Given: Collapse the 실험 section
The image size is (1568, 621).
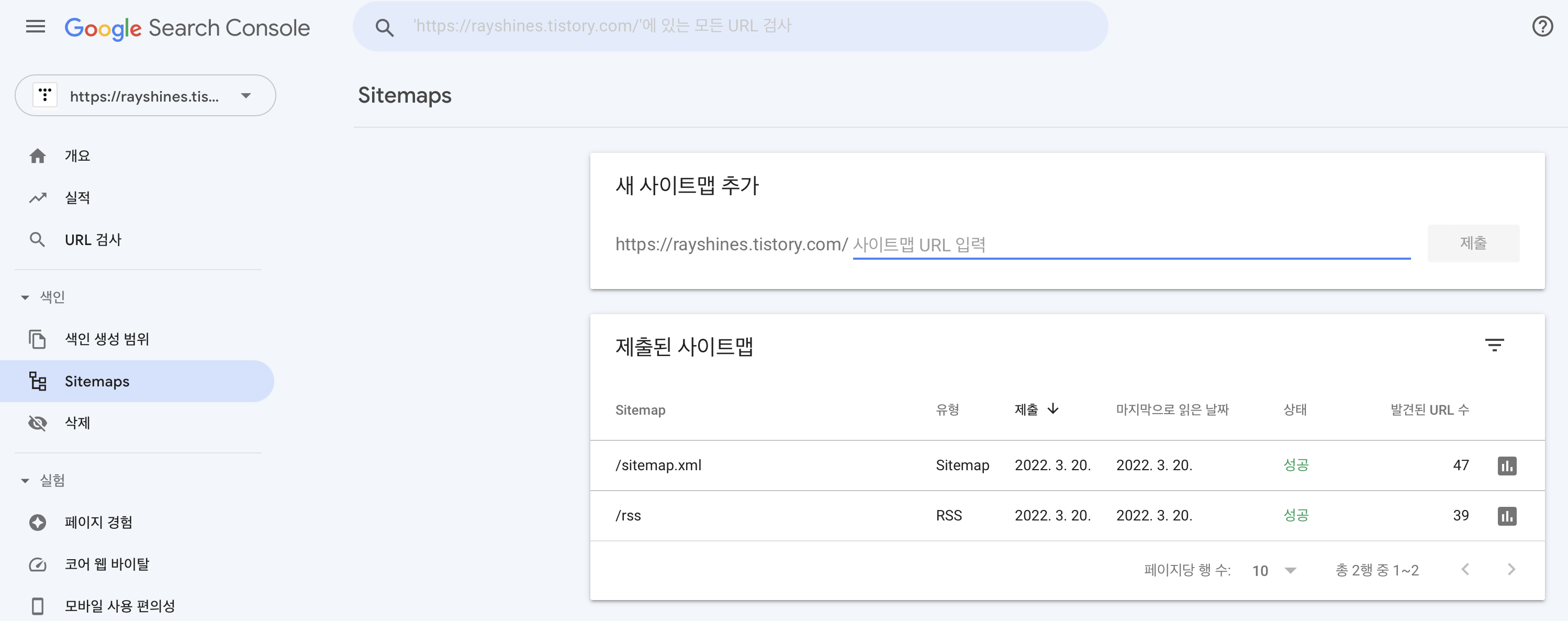Looking at the screenshot, I should coord(25,480).
